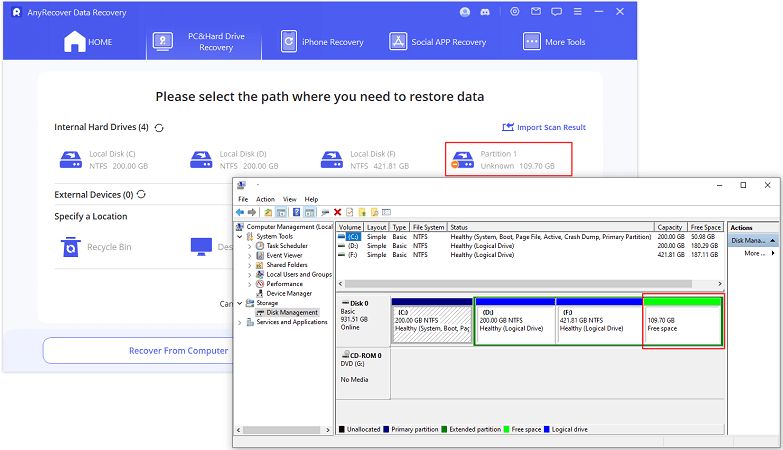
Task: Select (D:) 200.00 GB logical drive block
Action: tap(515, 320)
